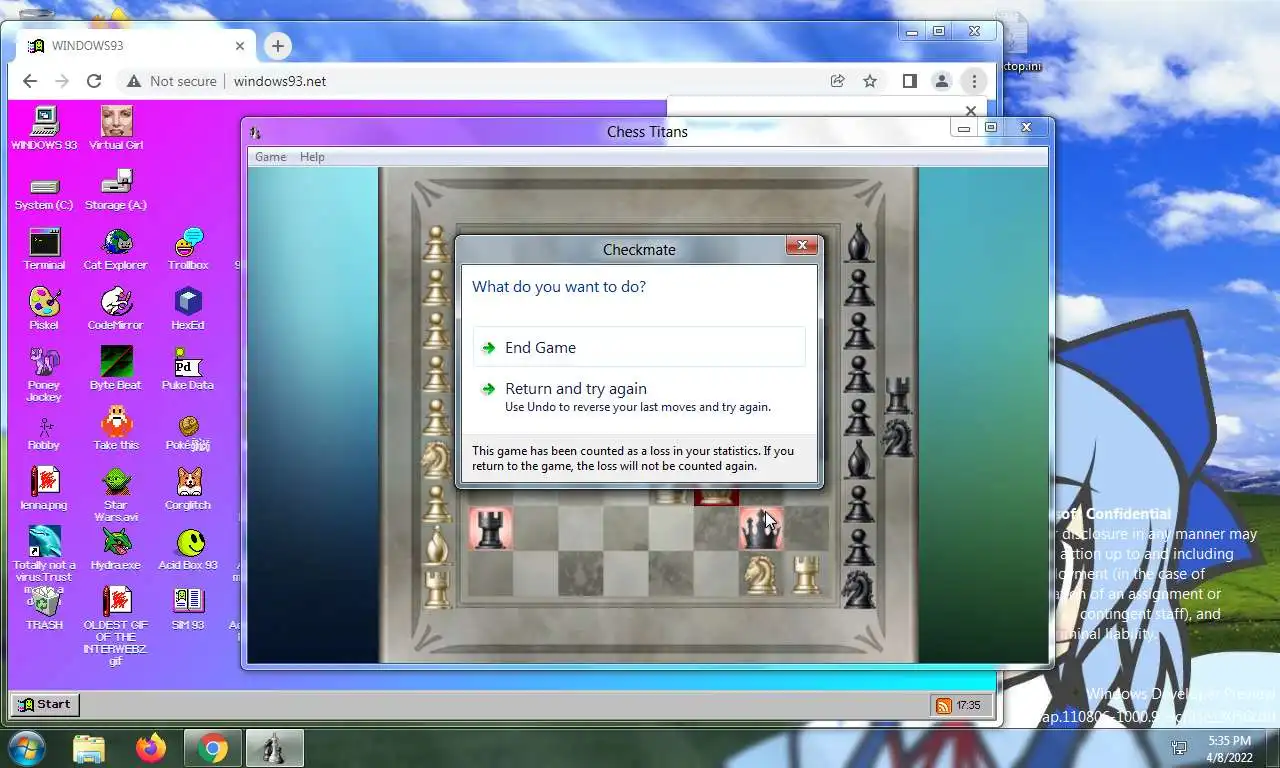Click the highlighted black rook on board
Screen dimensions: 1280x768
[490, 528]
